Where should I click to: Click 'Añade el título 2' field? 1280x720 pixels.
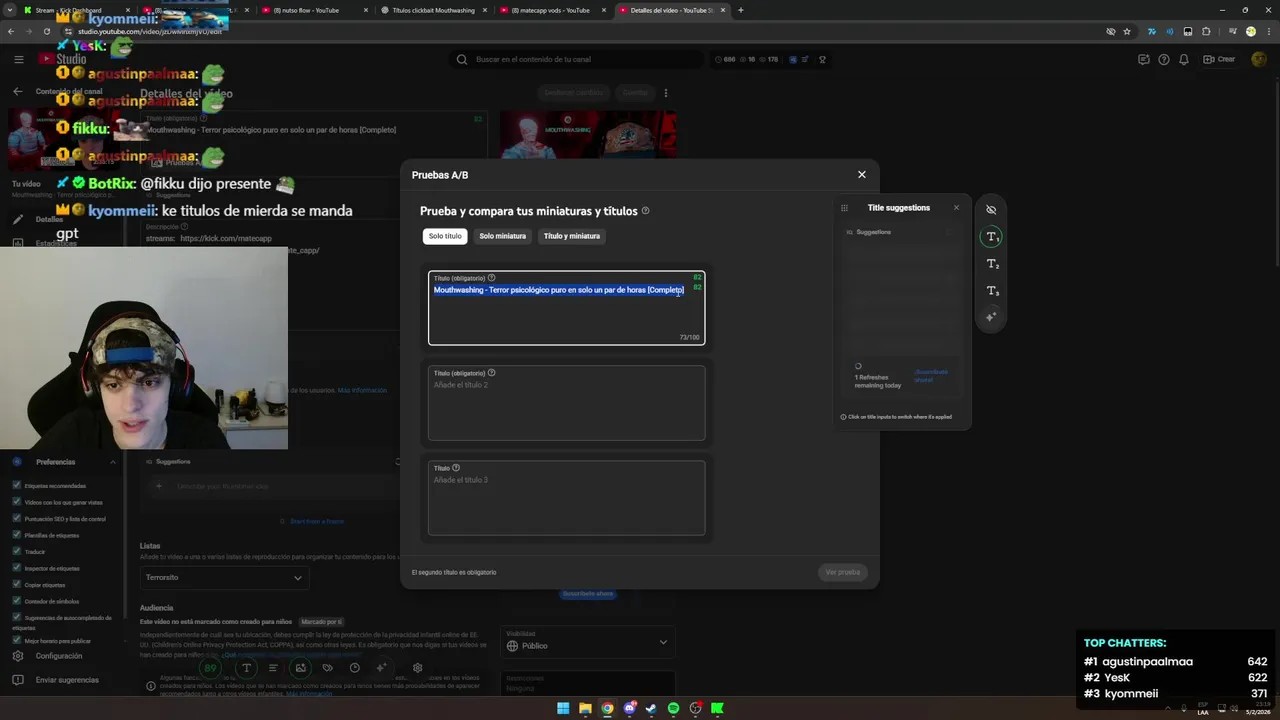point(566,403)
